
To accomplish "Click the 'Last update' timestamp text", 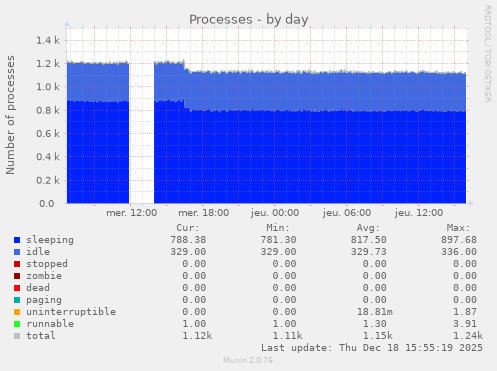I will pyautogui.click(x=372, y=348).
